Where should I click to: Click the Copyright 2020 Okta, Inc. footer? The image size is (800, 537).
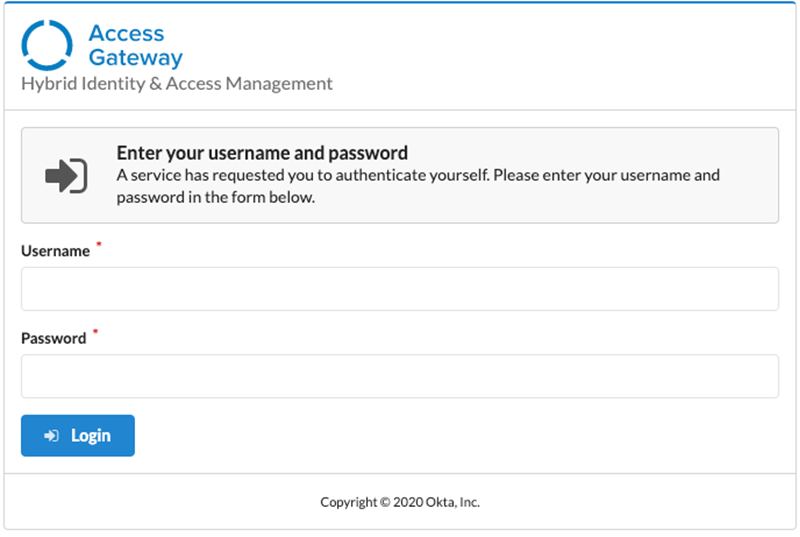400,502
